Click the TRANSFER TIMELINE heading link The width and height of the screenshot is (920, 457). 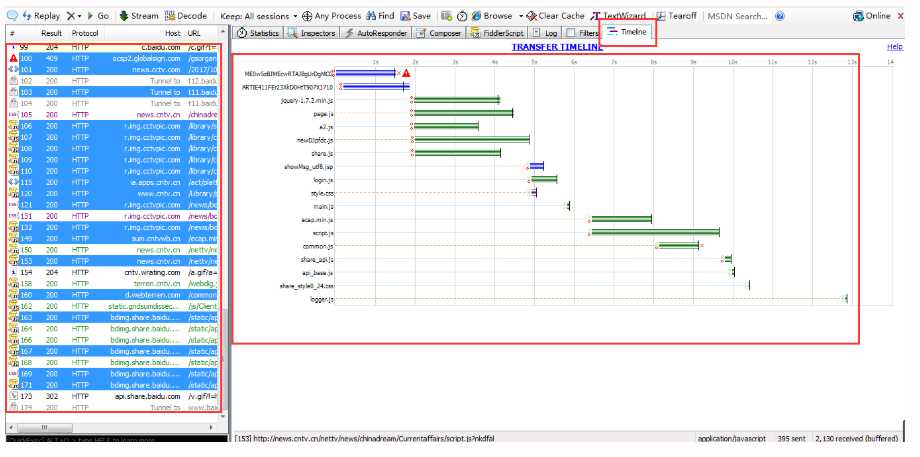556,47
